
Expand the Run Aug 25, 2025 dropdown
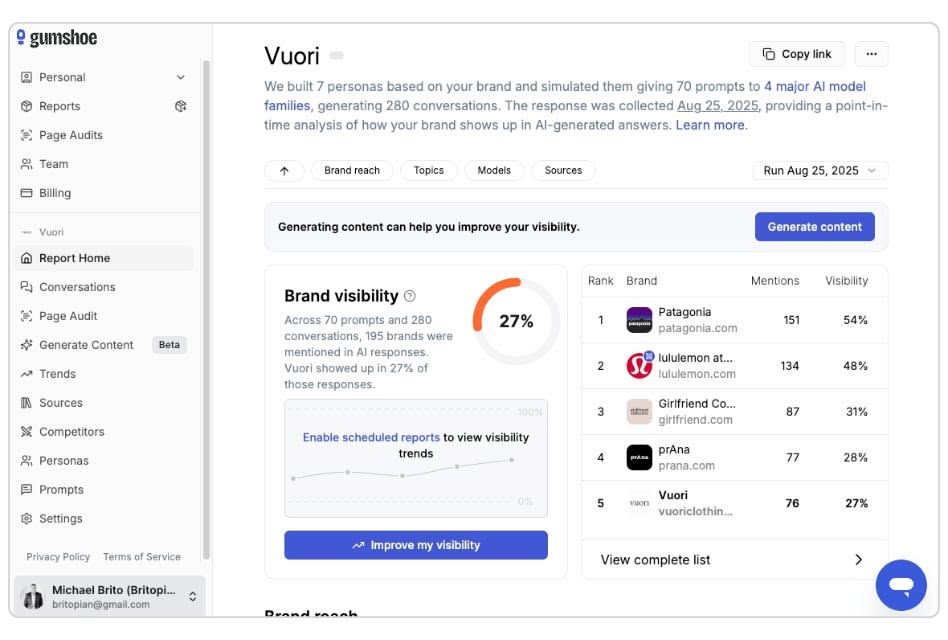coord(819,170)
